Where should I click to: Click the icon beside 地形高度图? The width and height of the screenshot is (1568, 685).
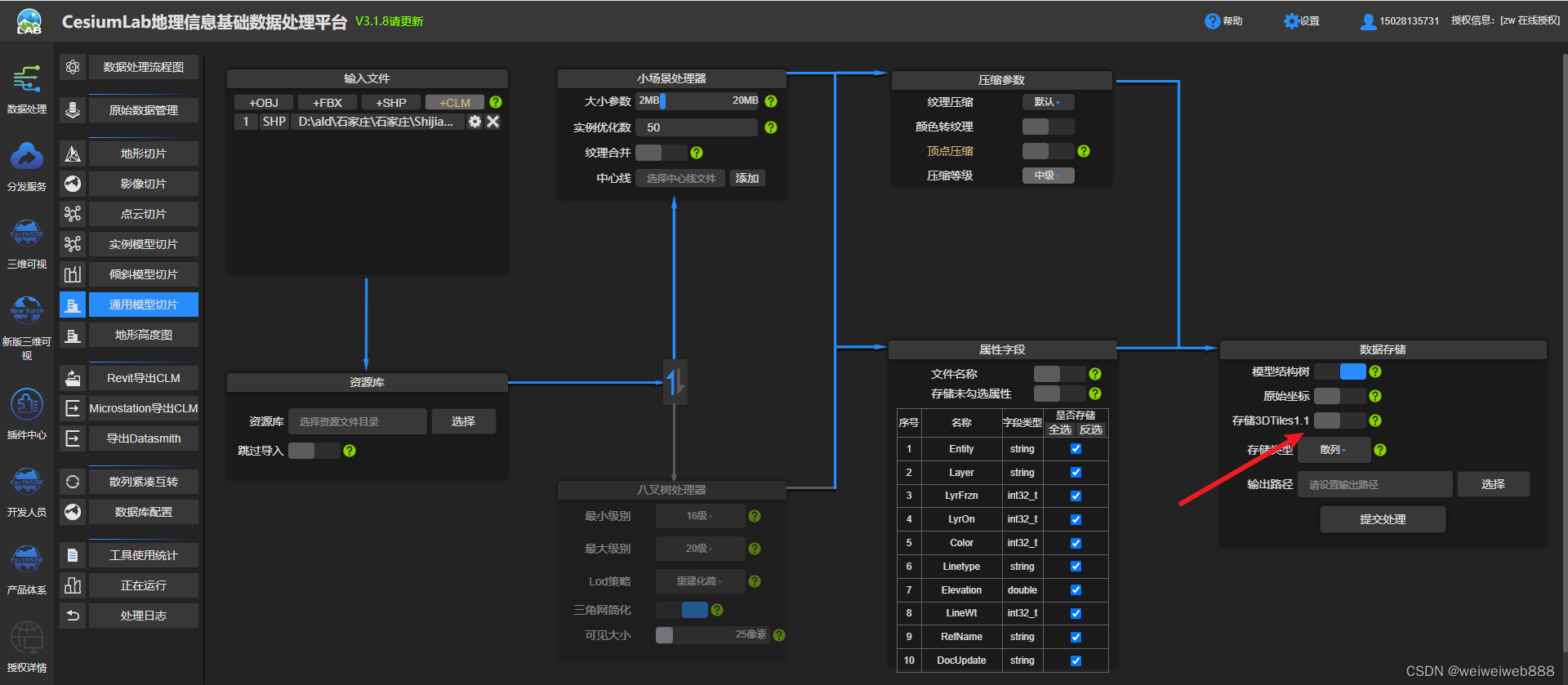tap(73, 335)
